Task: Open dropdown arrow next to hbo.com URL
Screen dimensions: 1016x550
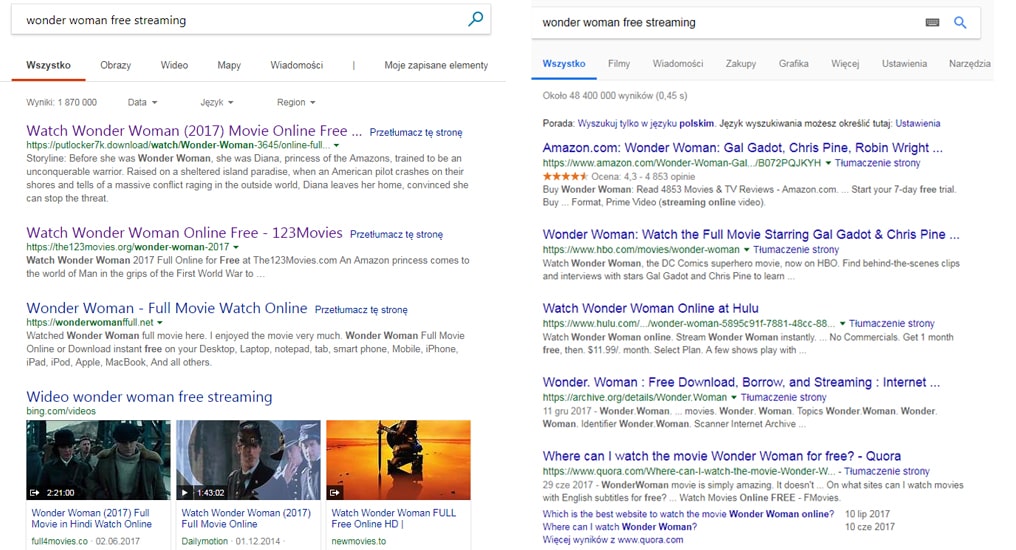Action: [x=746, y=250]
